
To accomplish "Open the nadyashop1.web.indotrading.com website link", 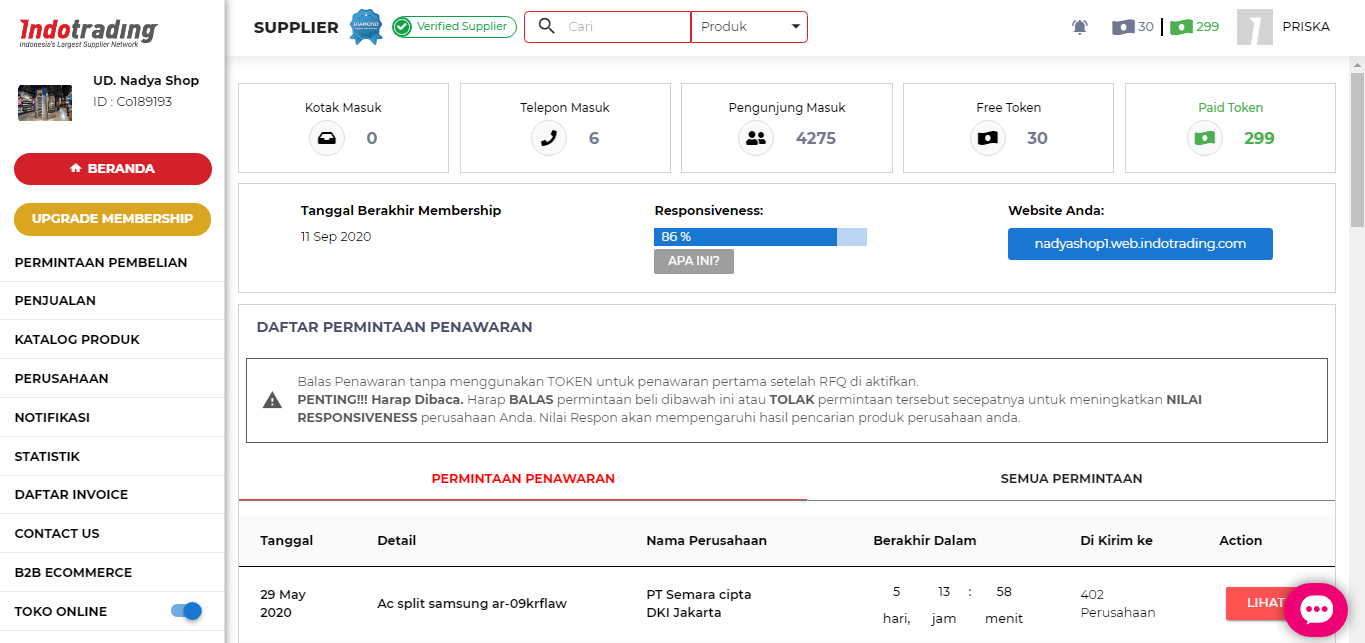I will pos(1139,243).
